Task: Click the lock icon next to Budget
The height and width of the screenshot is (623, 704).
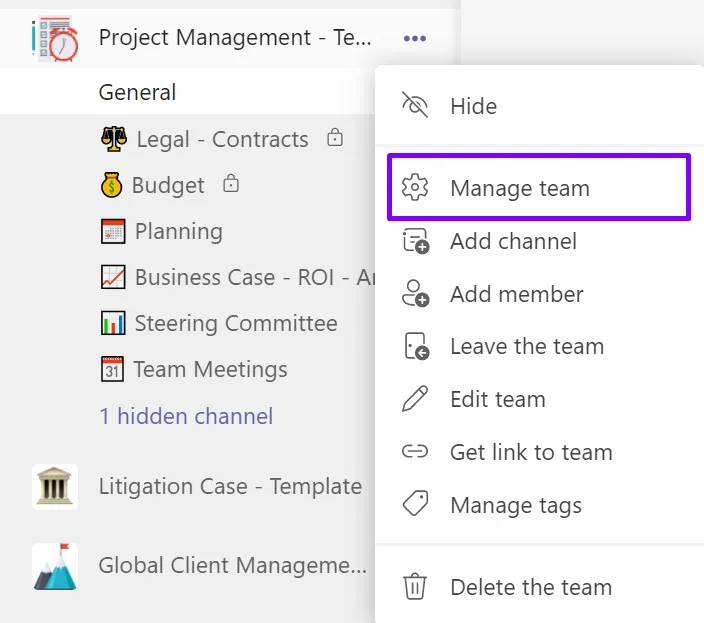Action: tap(231, 184)
